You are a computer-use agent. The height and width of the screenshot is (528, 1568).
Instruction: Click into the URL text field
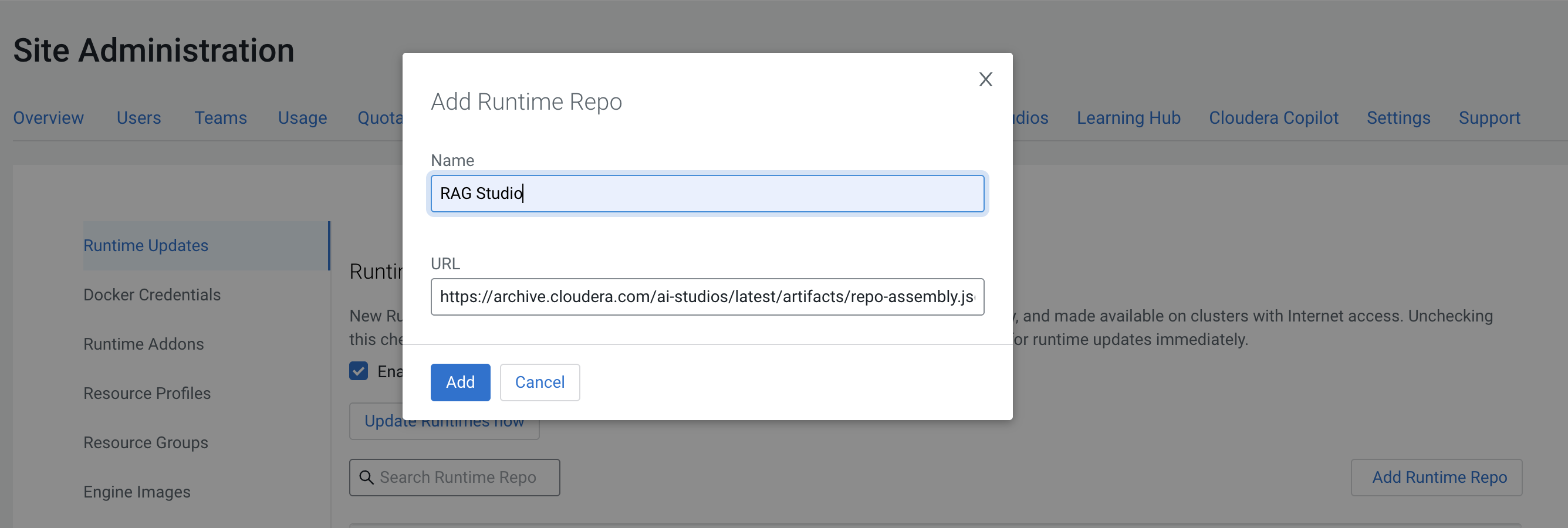click(706, 297)
